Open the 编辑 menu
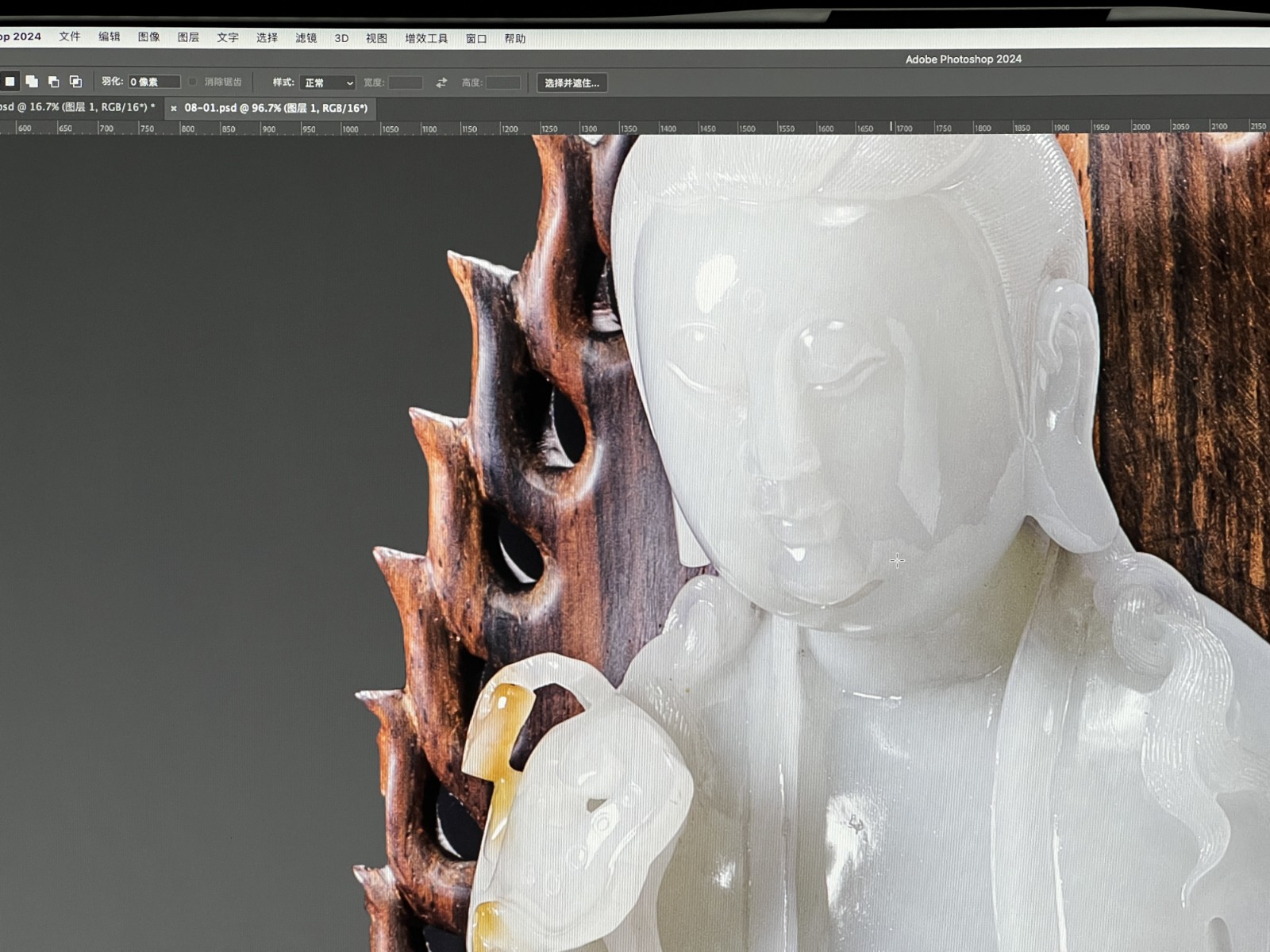The height and width of the screenshot is (952, 1270). point(110,36)
